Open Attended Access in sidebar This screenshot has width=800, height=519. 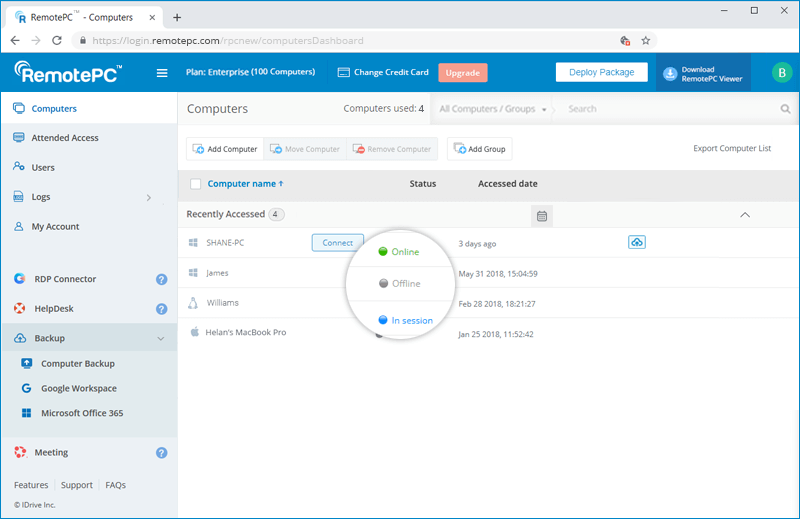(64, 138)
